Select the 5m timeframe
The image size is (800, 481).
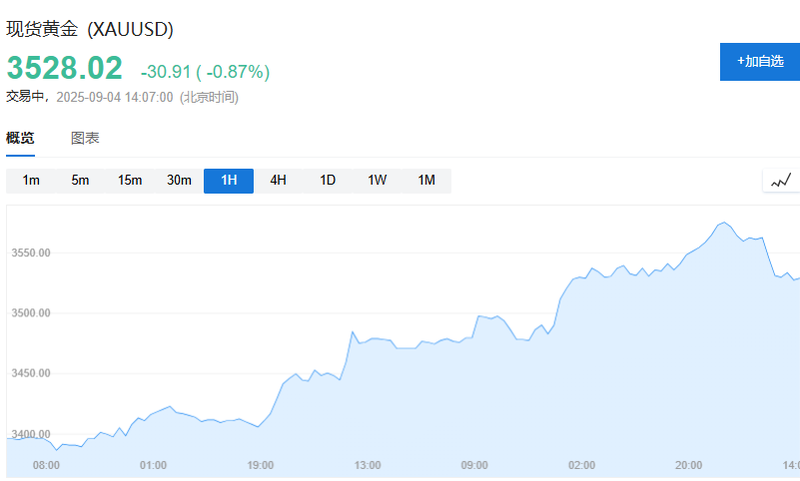coord(80,180)
